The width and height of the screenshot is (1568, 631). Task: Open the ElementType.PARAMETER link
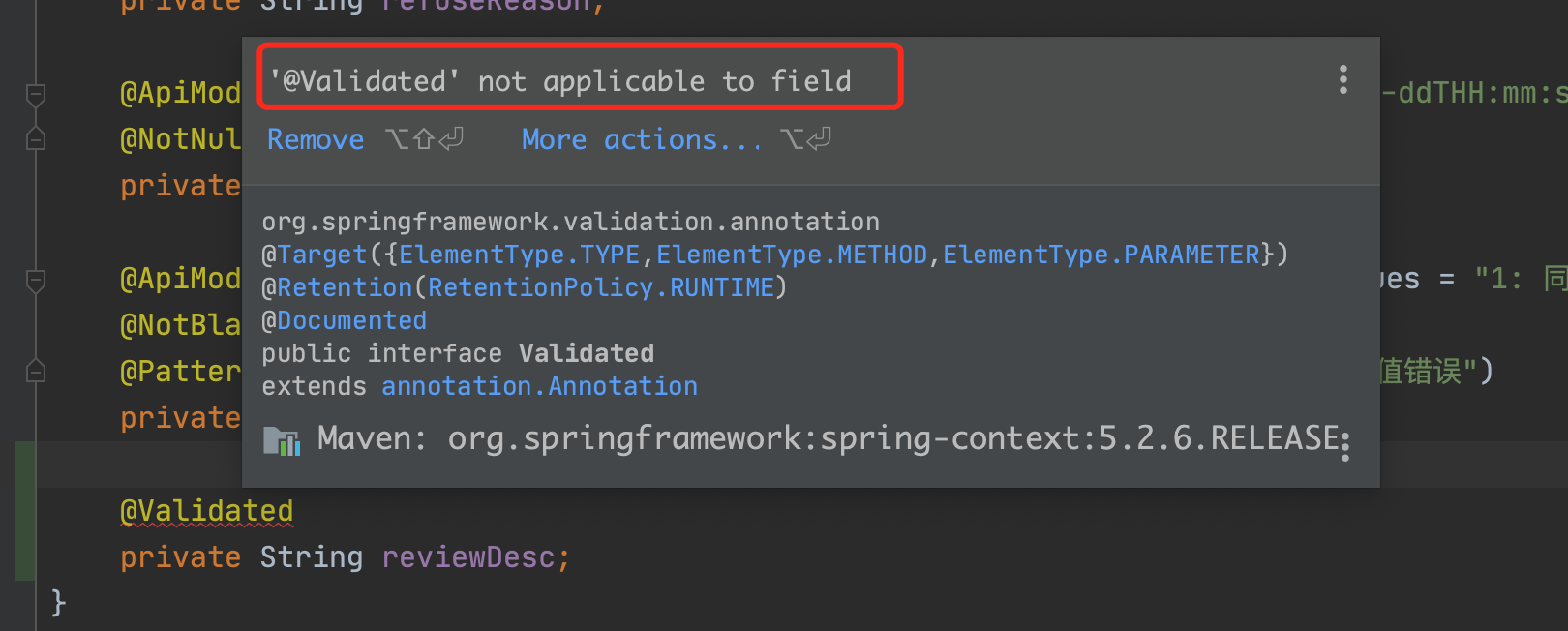tap(1101, 255)
